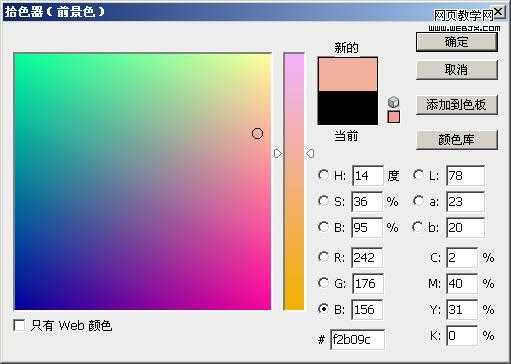Viewport: 511px width, 364px height.
Task: Select the Lab L radio button
Action: tap(418, 175)
